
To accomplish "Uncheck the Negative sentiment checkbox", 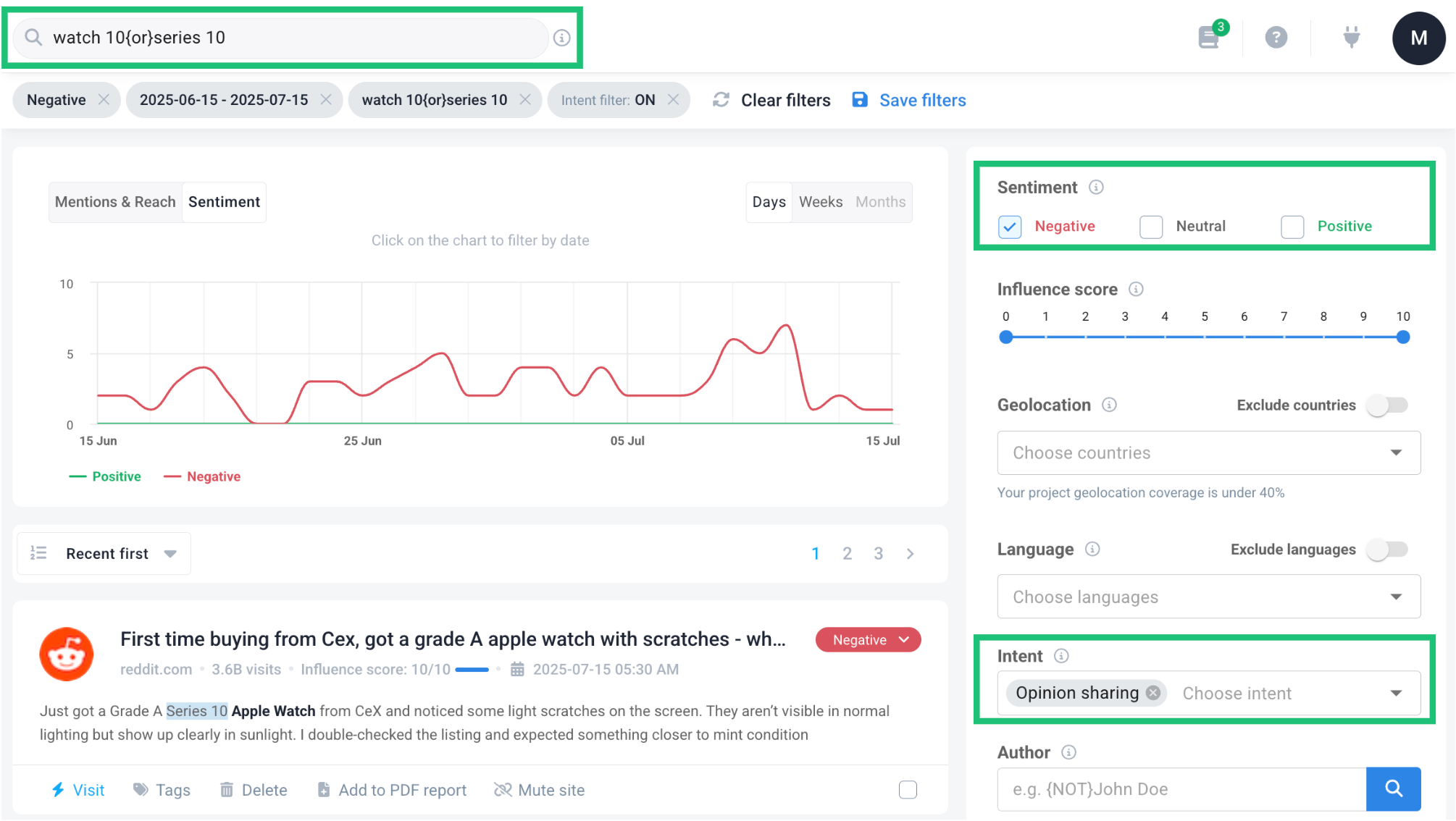I will [x=1010, y=227].
